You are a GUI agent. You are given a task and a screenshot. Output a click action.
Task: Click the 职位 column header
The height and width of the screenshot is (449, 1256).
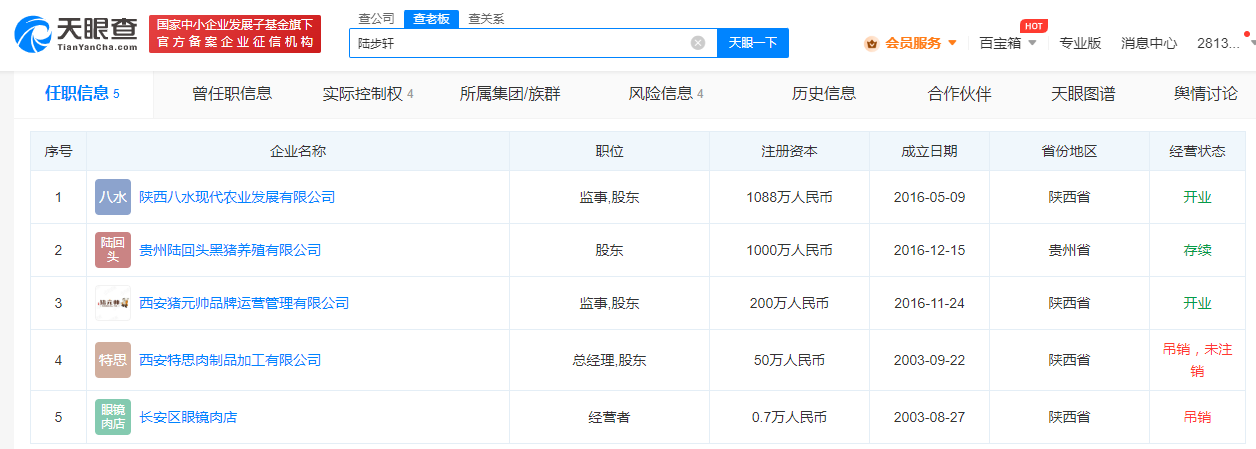[610, 151]
